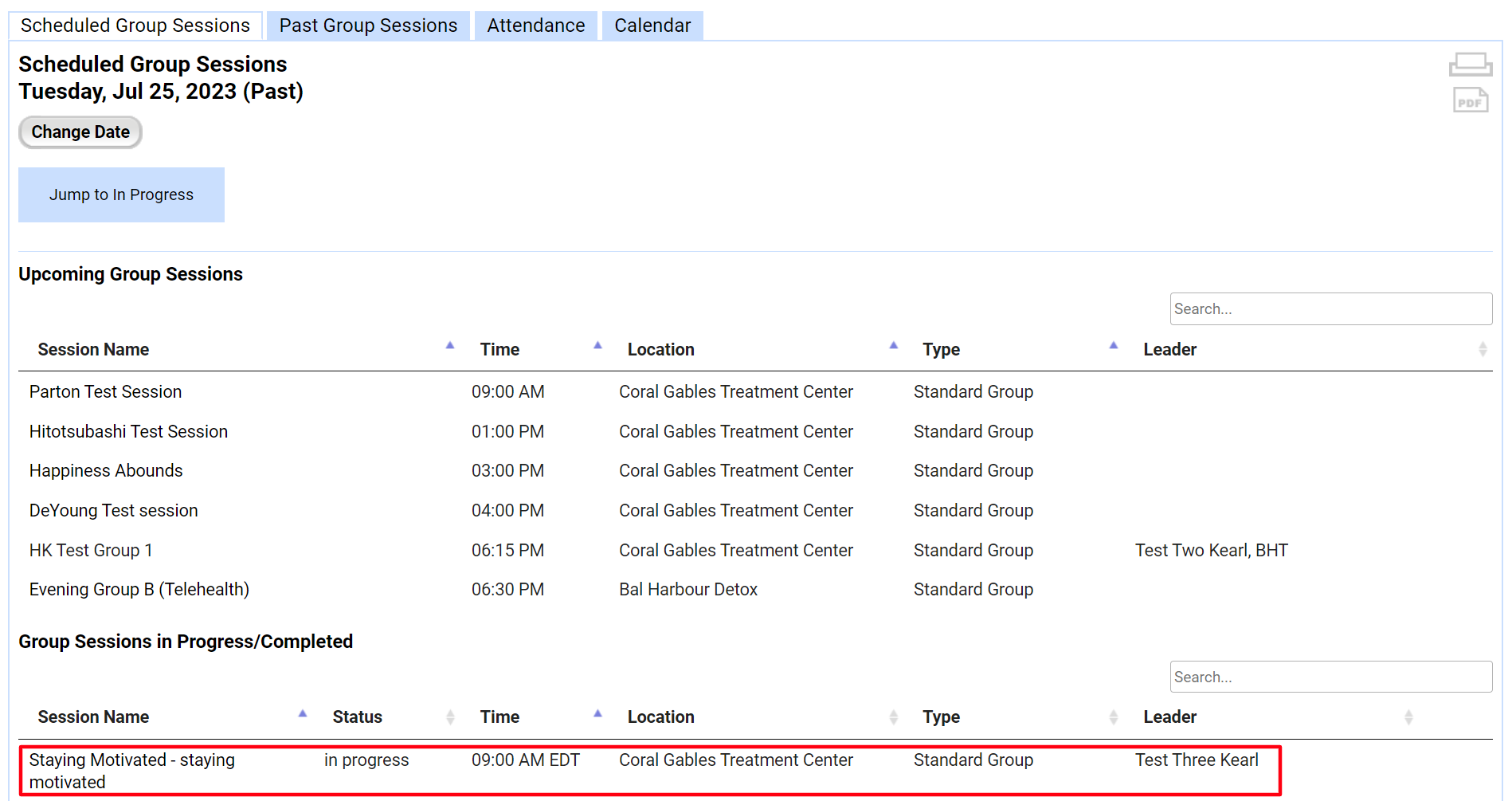Switch to the Past Group Sessions tab
The height and width of the screenshot is (801, 1512).
[x=368, y=26]
